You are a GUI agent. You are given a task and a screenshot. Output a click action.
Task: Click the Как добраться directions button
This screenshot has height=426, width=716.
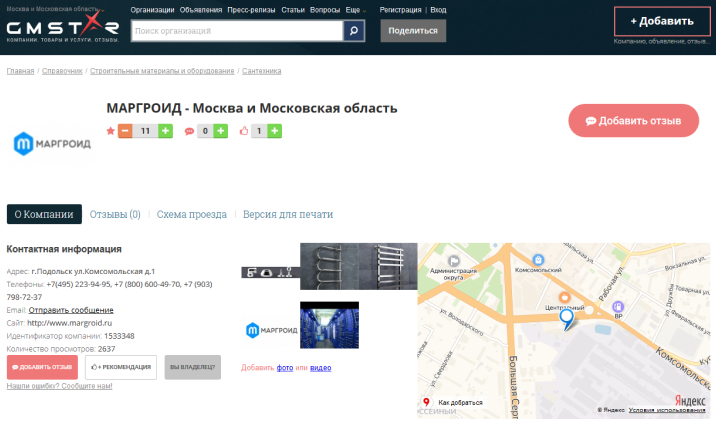(452, 402)
